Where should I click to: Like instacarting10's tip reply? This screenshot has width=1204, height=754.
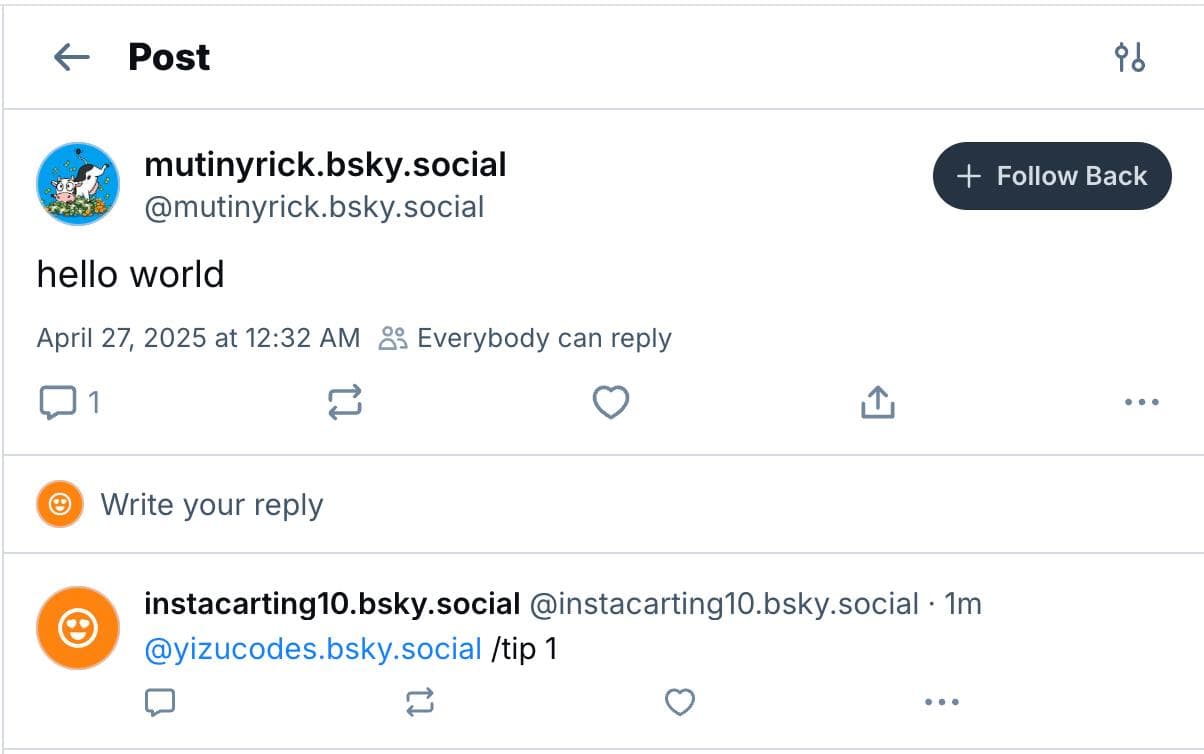[679, 702]
